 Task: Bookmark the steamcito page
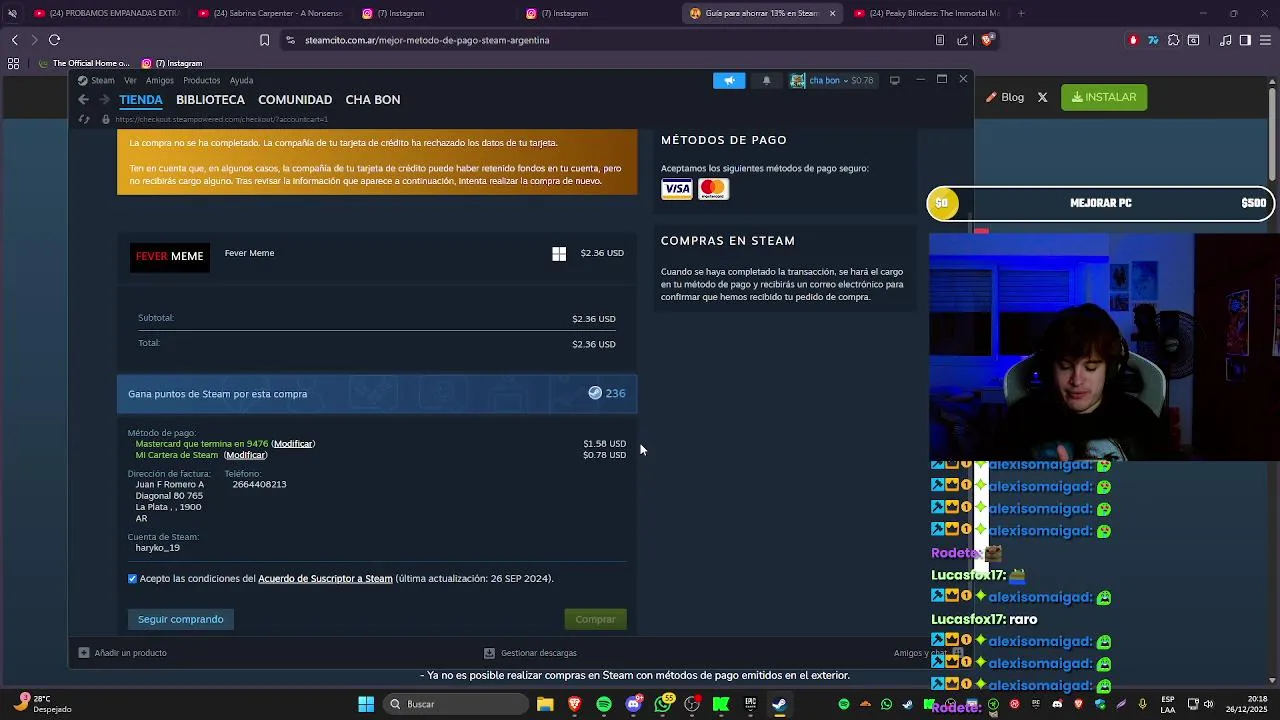tap(264, 40)
